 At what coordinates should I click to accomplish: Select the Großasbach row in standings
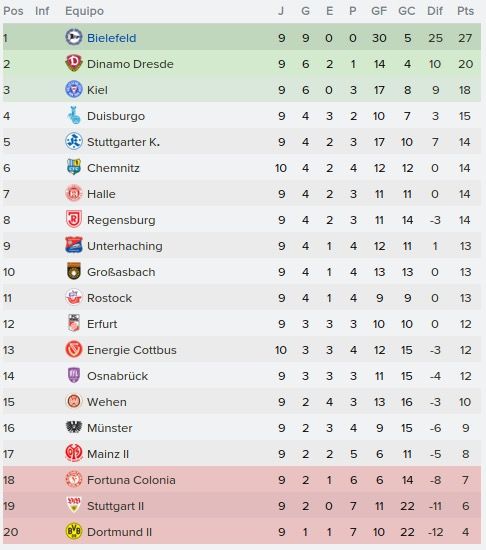(242, 271)
